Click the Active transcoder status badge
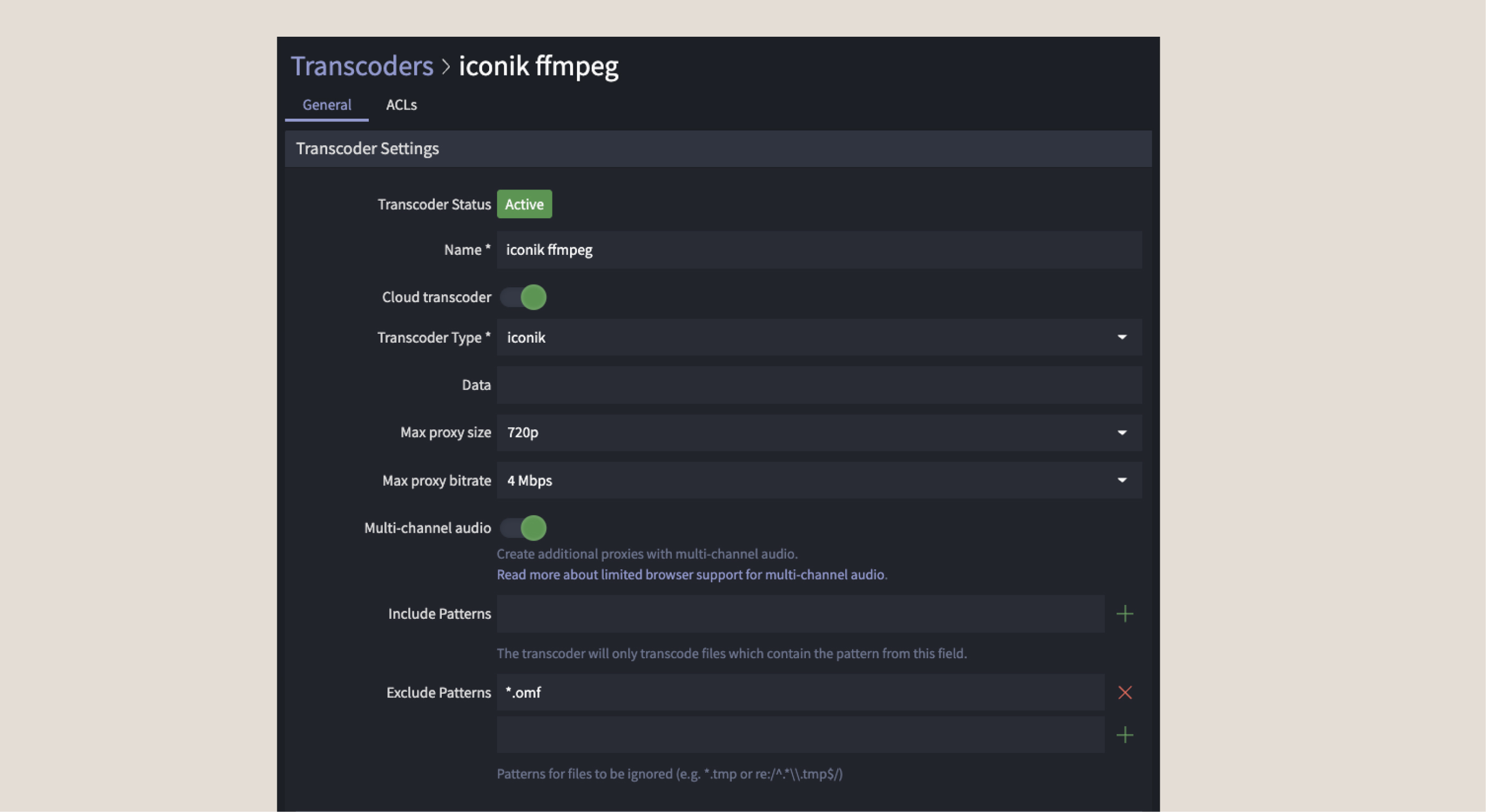Image resolution: width=1486 pixels, height=812 pixels. [x=524, y=204]
